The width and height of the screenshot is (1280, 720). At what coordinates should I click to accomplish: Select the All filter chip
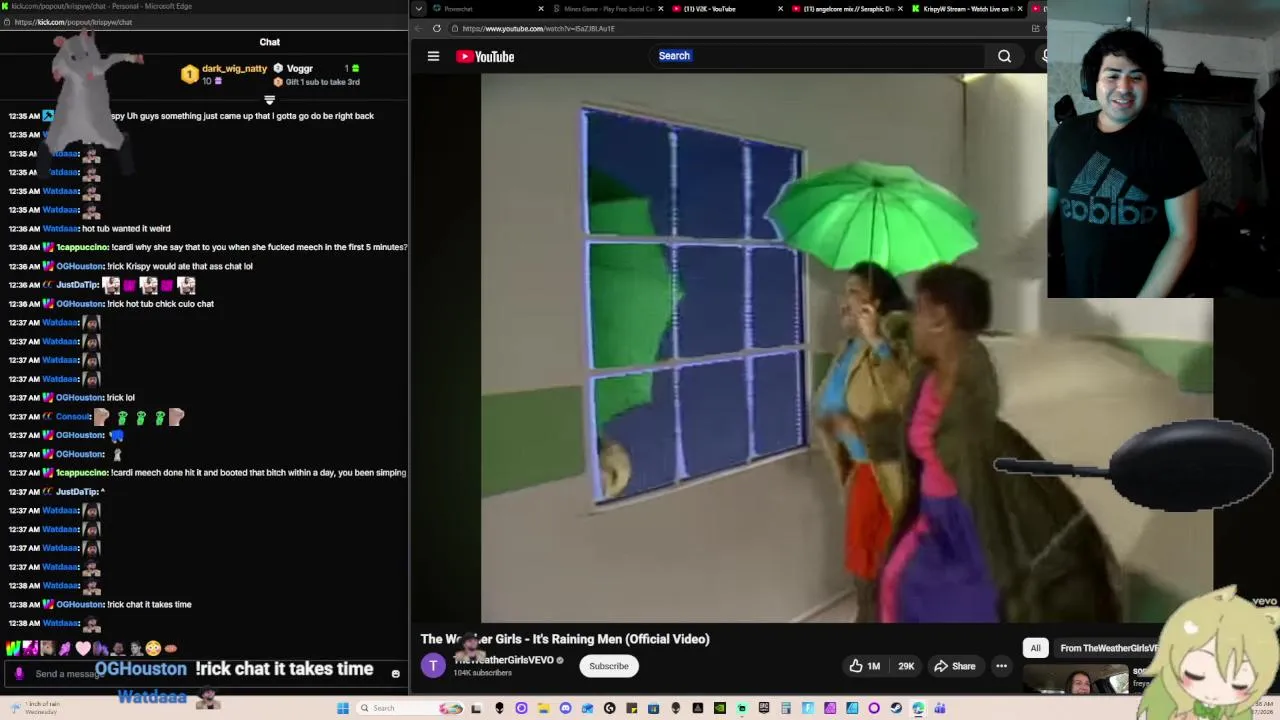pos(1035,648)
